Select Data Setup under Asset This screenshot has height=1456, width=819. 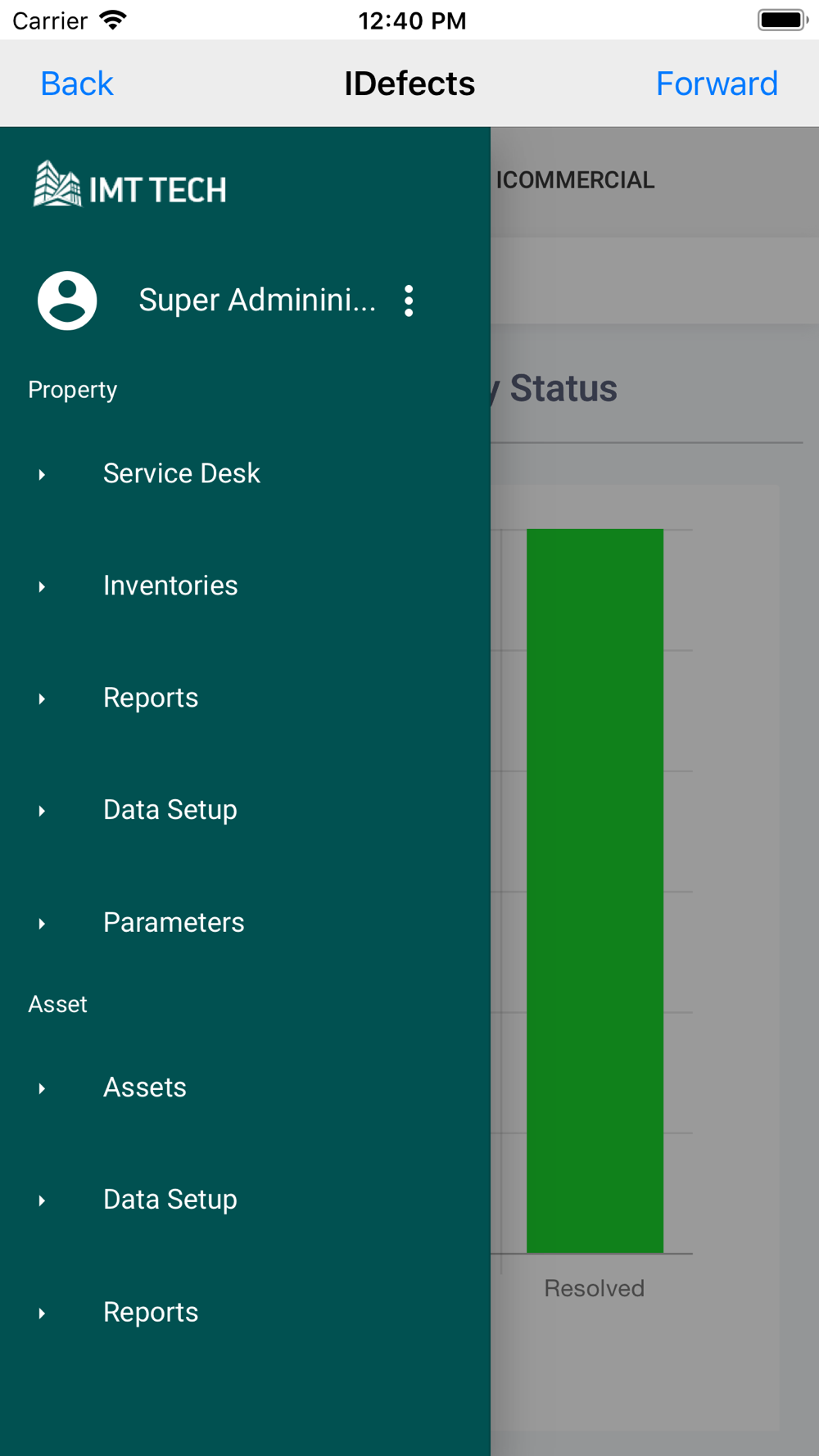(x=170, y=1200)
